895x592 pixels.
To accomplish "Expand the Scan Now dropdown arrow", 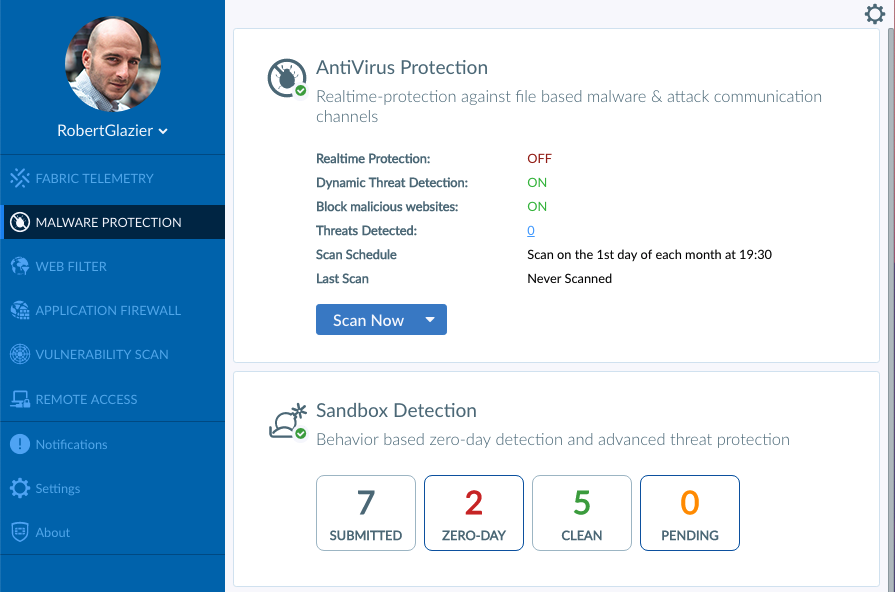I will pos(430,320).
